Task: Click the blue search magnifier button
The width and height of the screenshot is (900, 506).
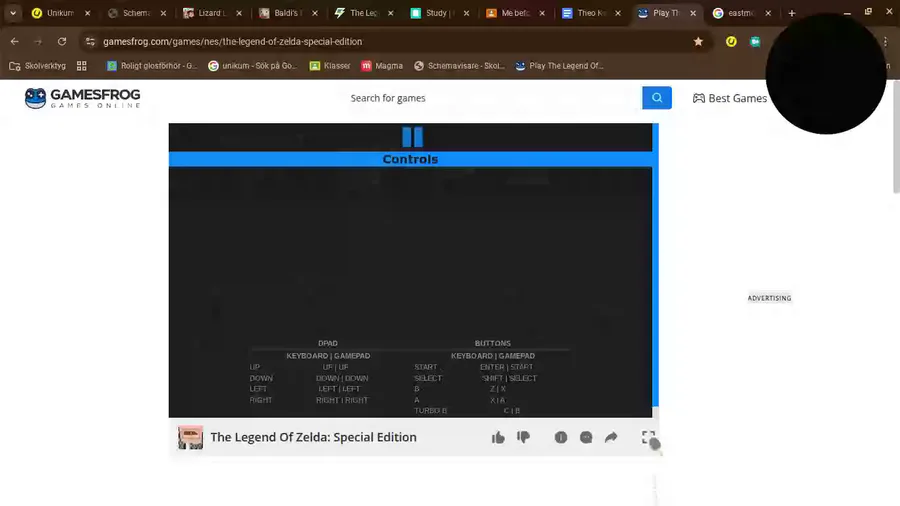Action: [657, 98]
